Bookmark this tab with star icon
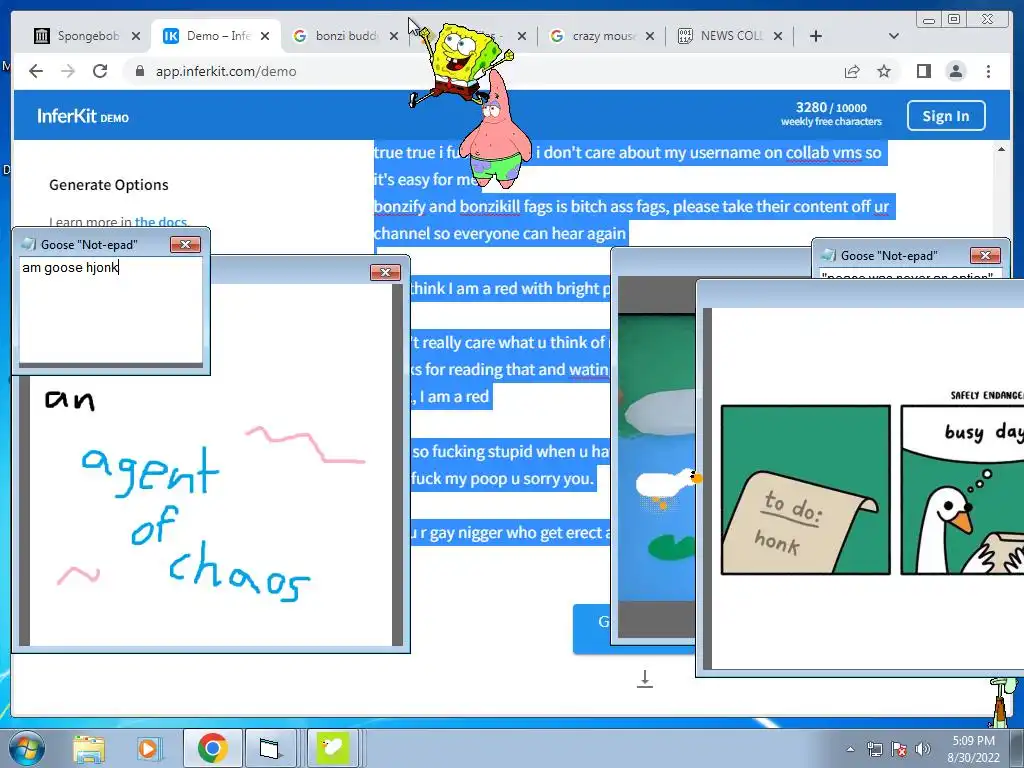Image resolution: width=1024 pixels, height=768 pixels. 884,71
